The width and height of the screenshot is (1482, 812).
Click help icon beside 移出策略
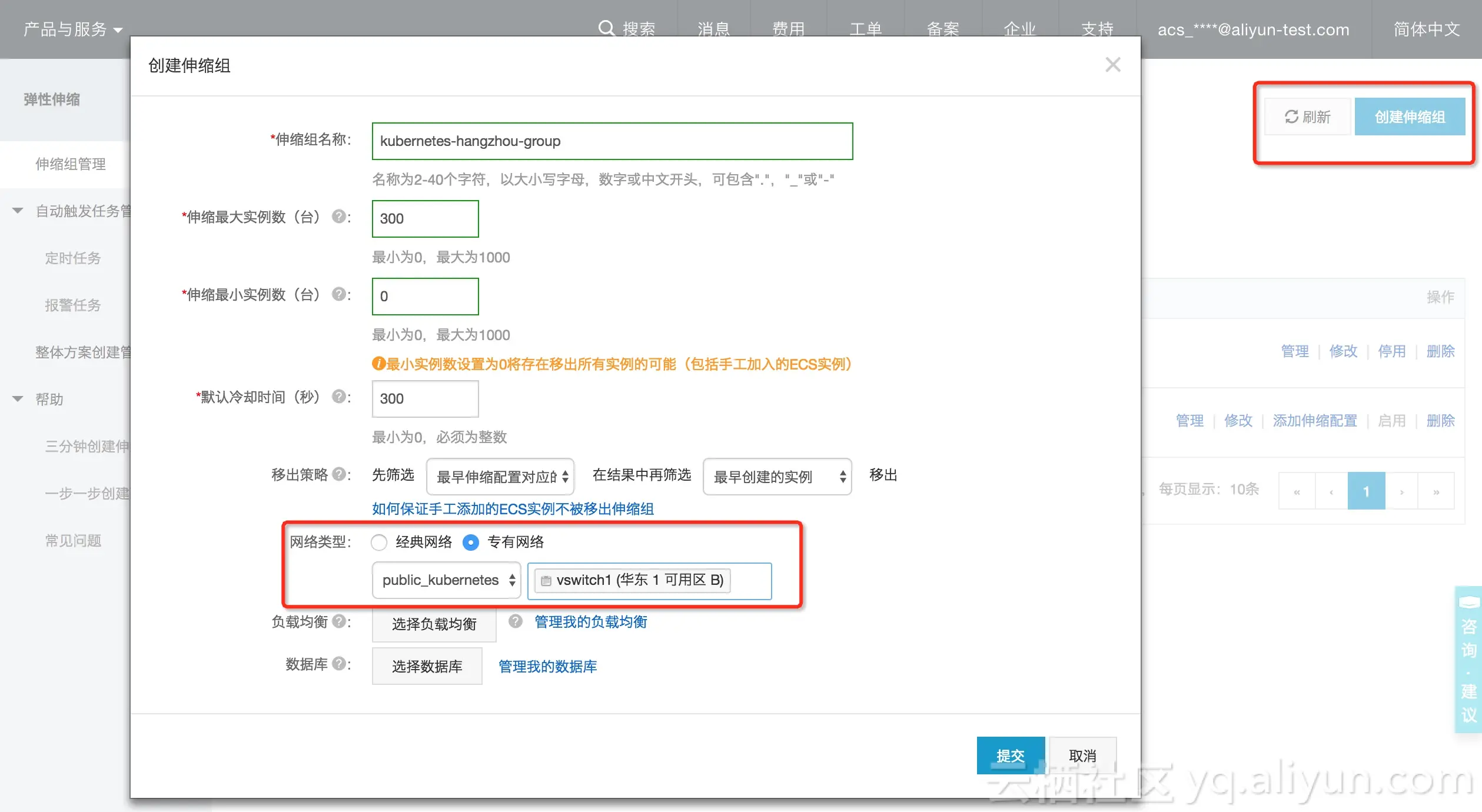pos(338,474)
